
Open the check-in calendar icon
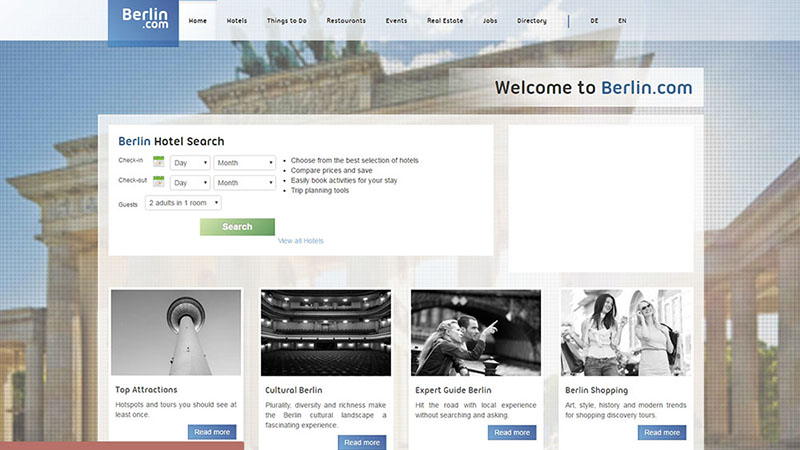tap(158, 161)
